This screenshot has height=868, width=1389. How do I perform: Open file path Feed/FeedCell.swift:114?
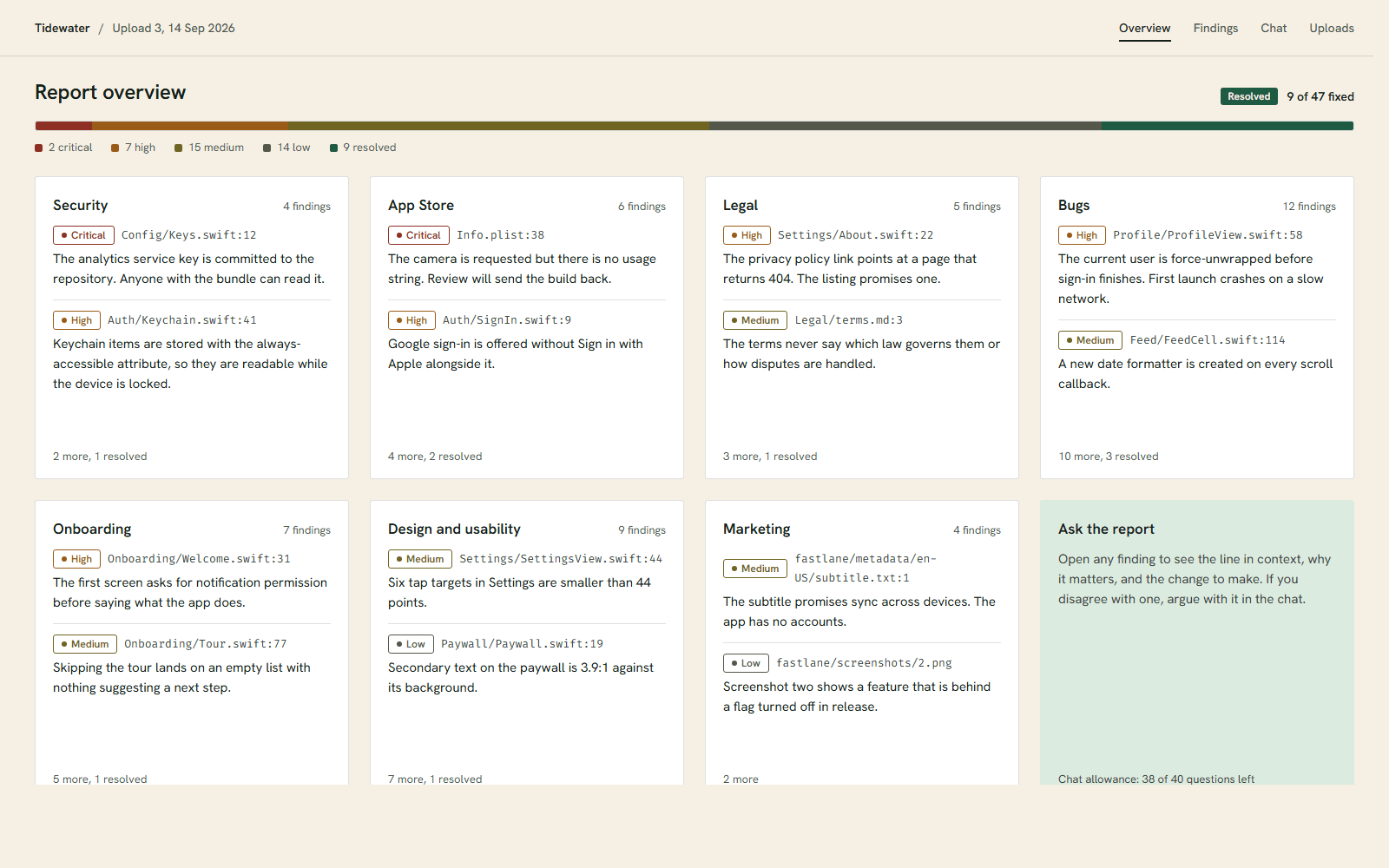click(1207, 340)
